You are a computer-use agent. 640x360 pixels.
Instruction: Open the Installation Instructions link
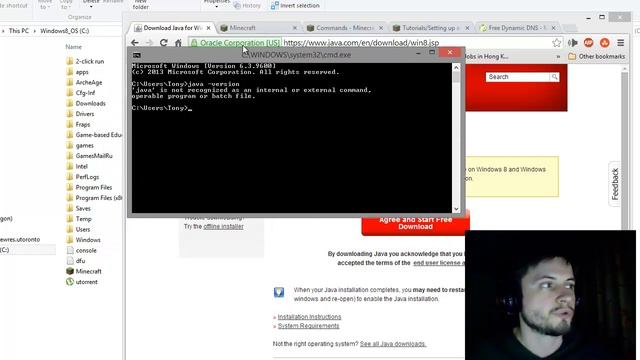click(x=309, y=317)
